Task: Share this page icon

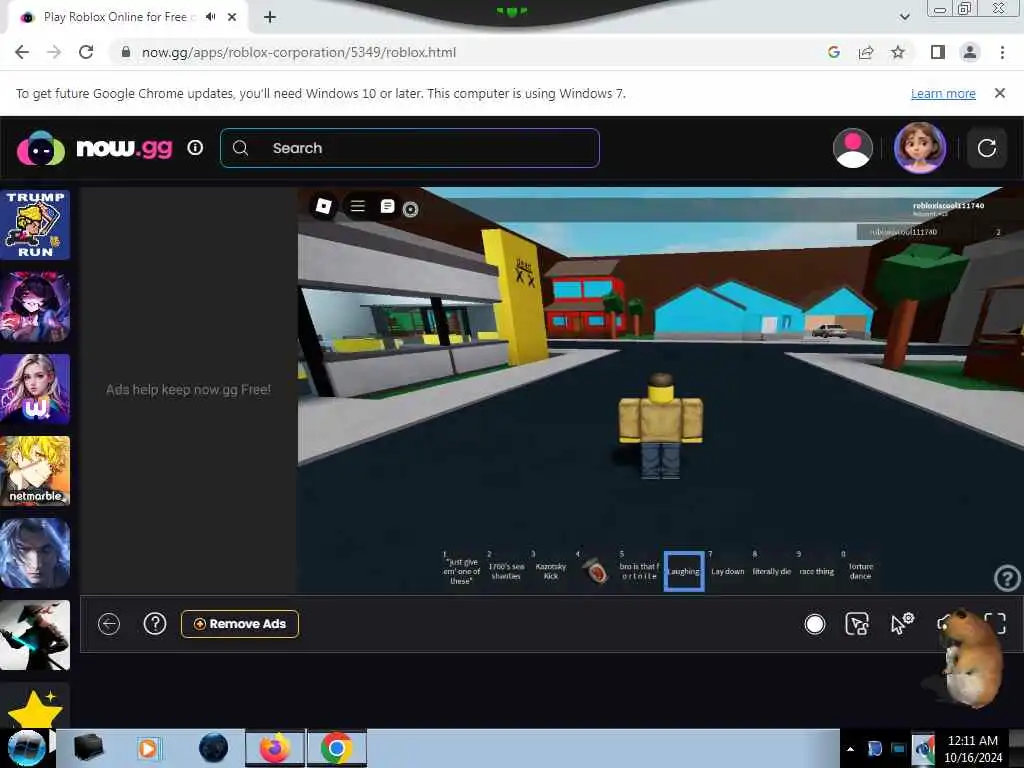Action: [x=866, y=52]
